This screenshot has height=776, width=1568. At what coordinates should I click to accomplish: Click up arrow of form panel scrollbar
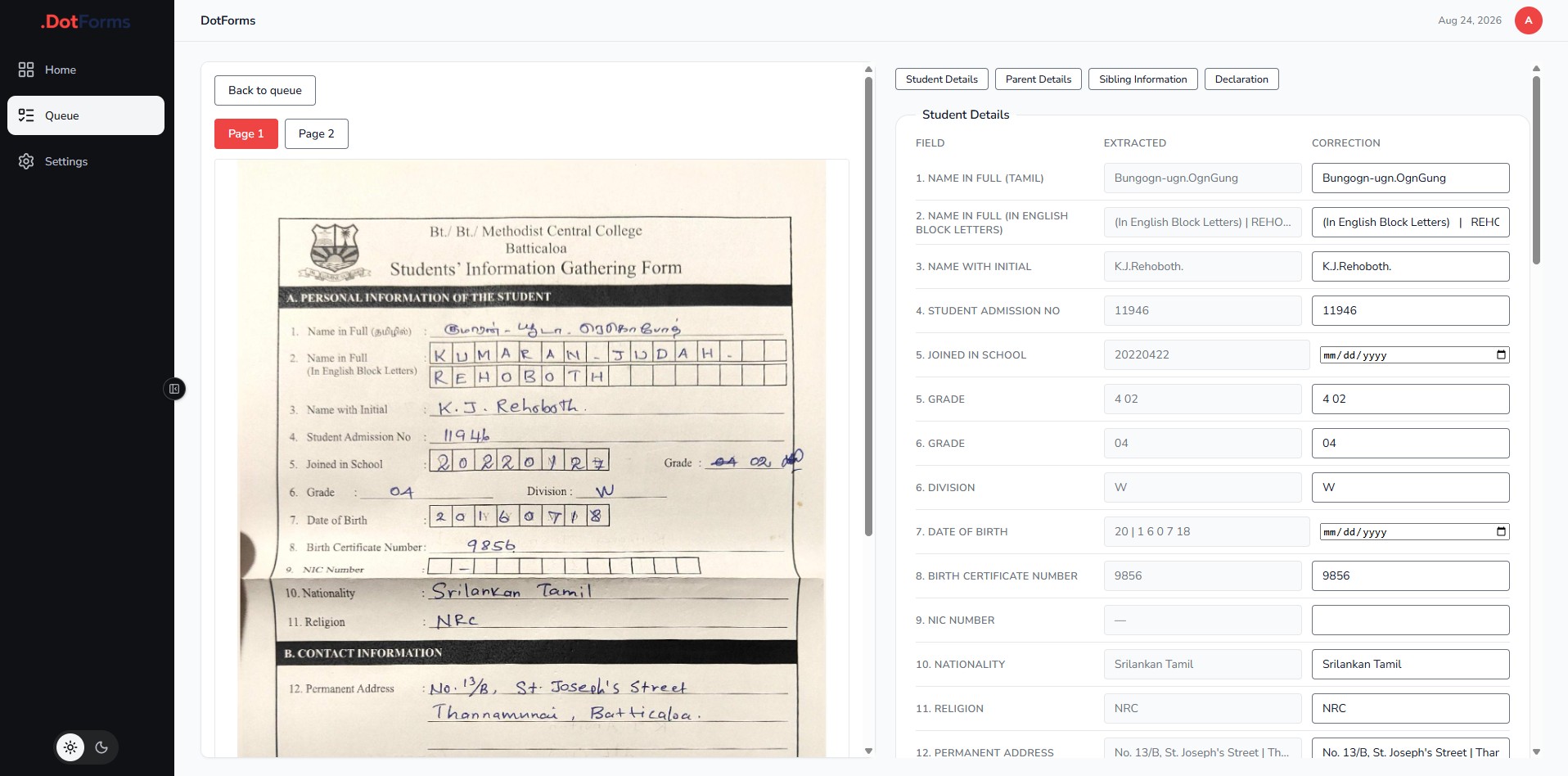pos(1536,69)
